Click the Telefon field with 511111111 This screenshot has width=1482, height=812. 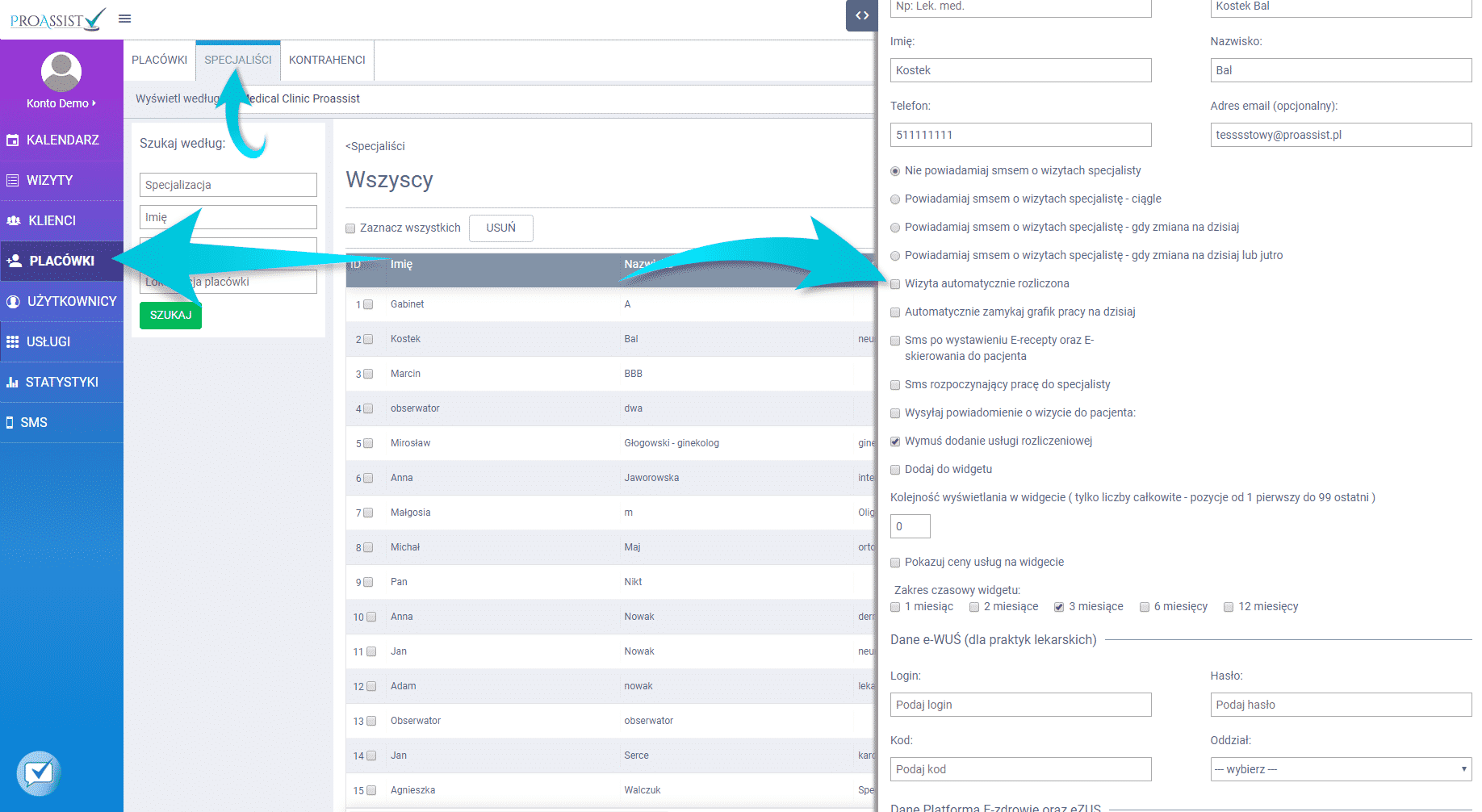1020,135
